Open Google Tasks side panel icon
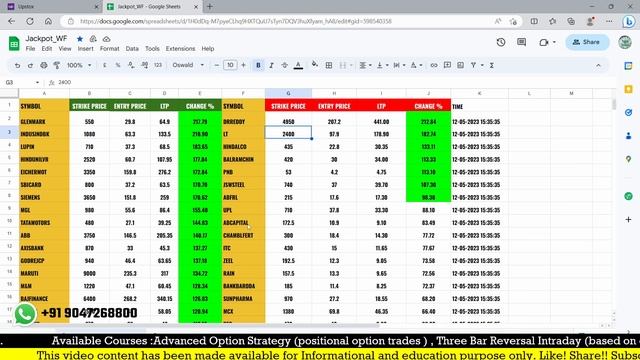The width and height of the screenshot is (640, 360). click(x=628, y=112)
